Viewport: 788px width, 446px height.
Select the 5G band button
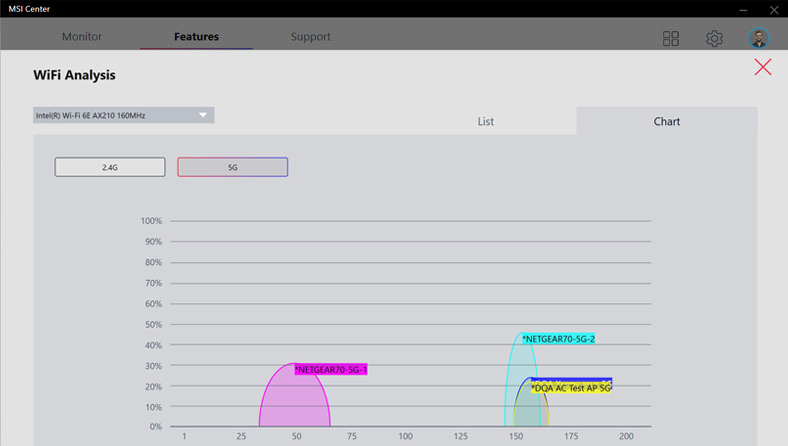pyautogui.click(x=232, y=167)
